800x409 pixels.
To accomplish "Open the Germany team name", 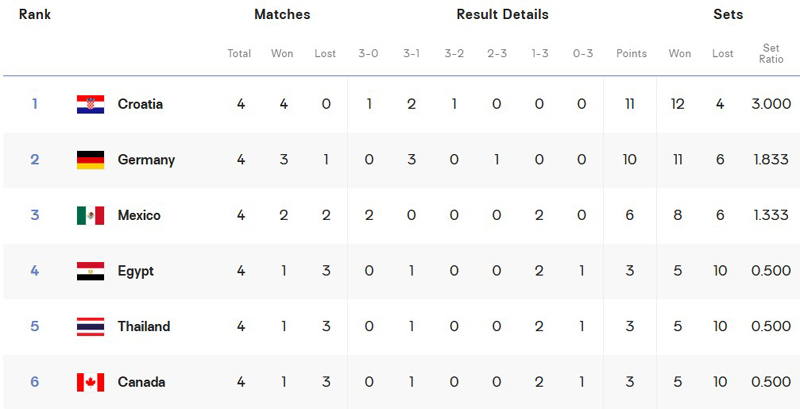I will tap(146, 160).
